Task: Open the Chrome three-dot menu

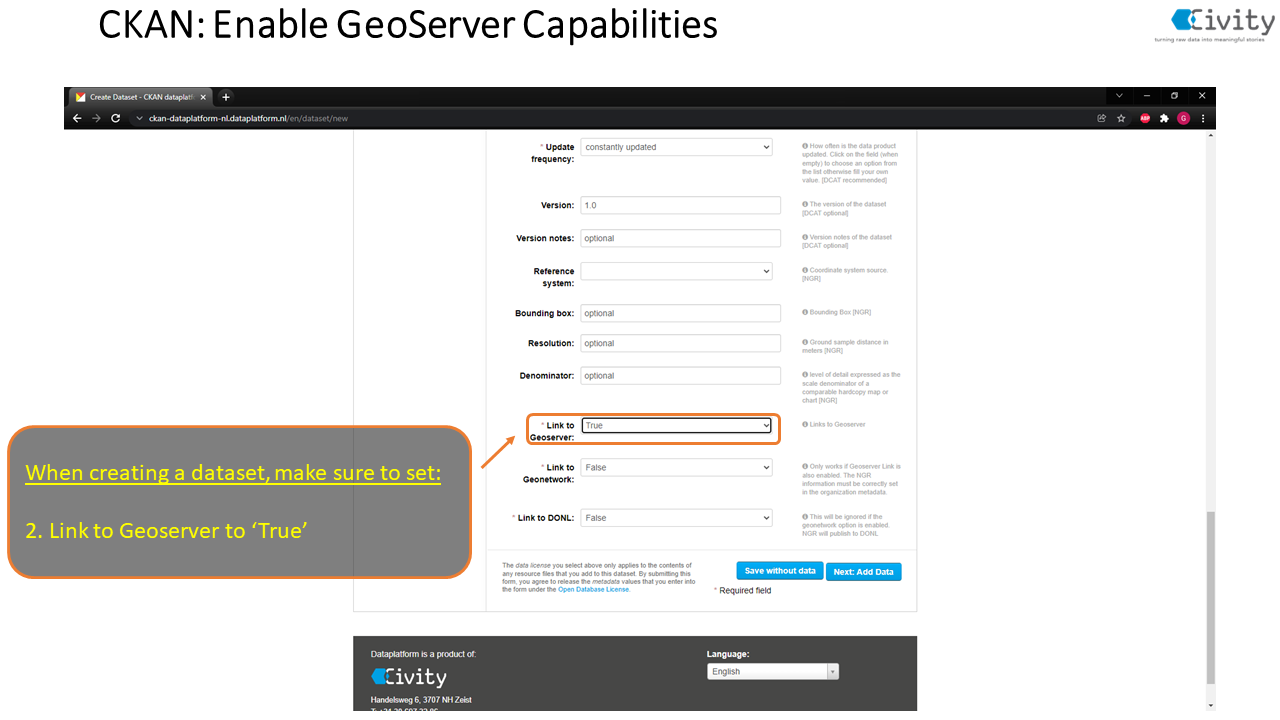Action: (1202, 118)
